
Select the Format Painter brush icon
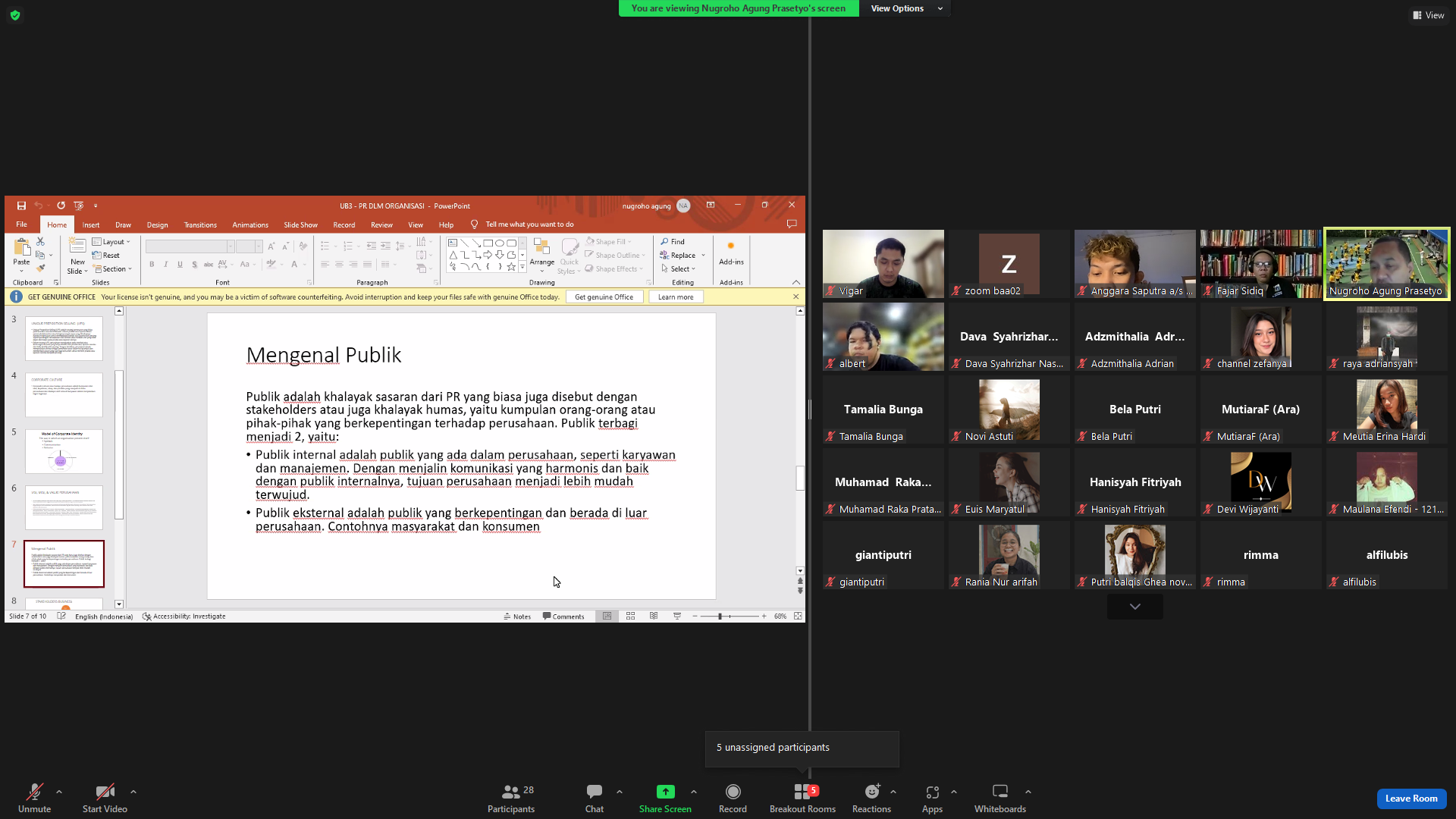[40, 268]
